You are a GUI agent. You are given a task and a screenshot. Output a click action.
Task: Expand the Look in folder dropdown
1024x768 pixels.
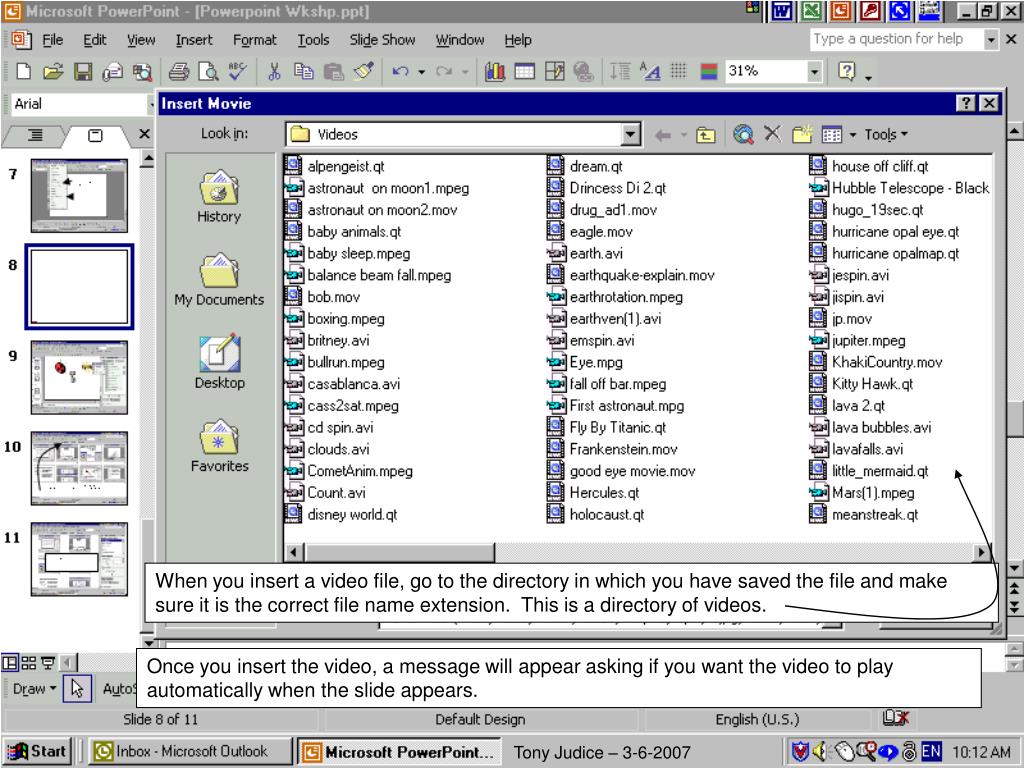click(x=630, y=135)
